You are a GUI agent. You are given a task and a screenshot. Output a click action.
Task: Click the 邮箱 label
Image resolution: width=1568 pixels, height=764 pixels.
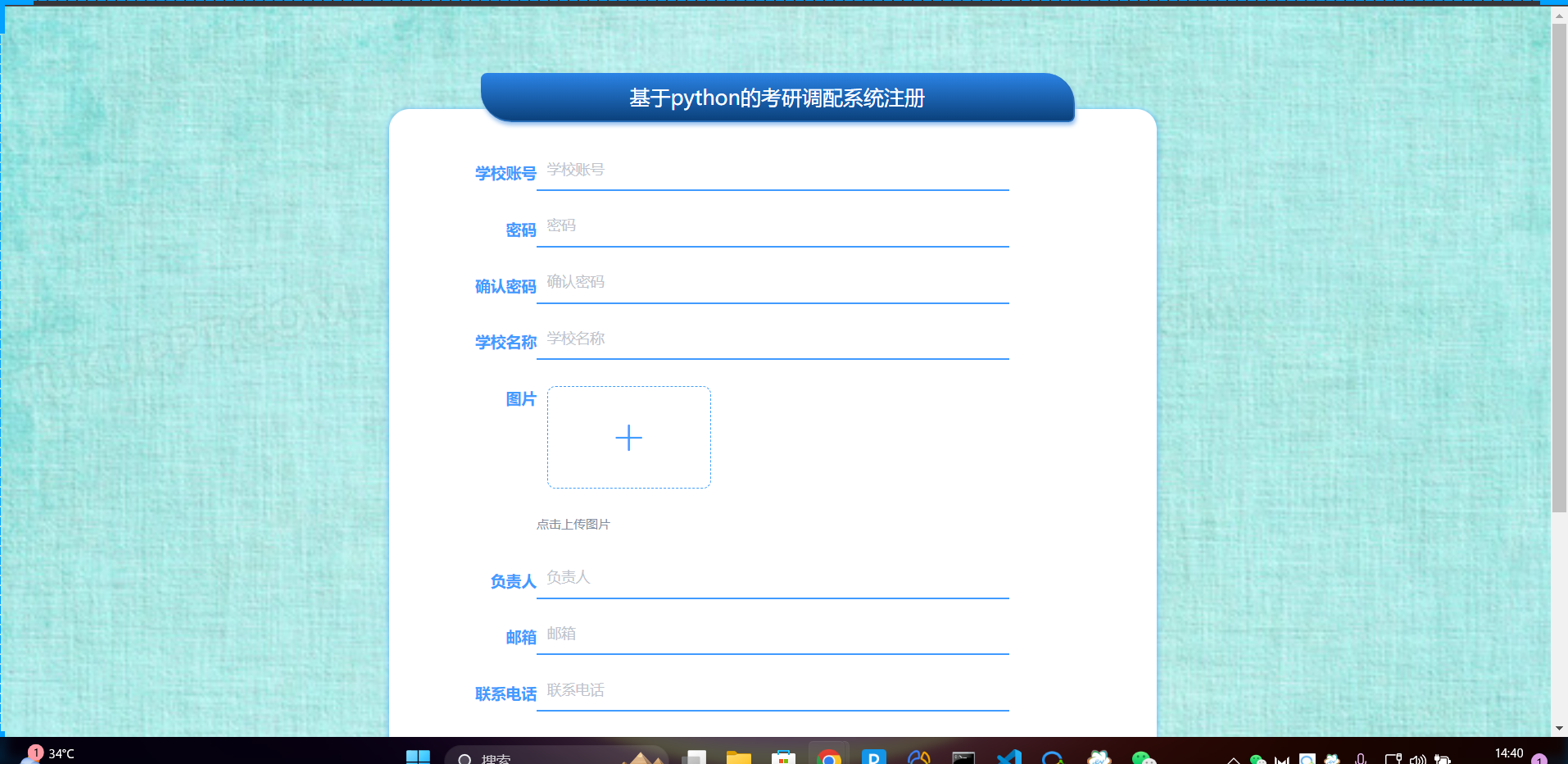[521, 637]
